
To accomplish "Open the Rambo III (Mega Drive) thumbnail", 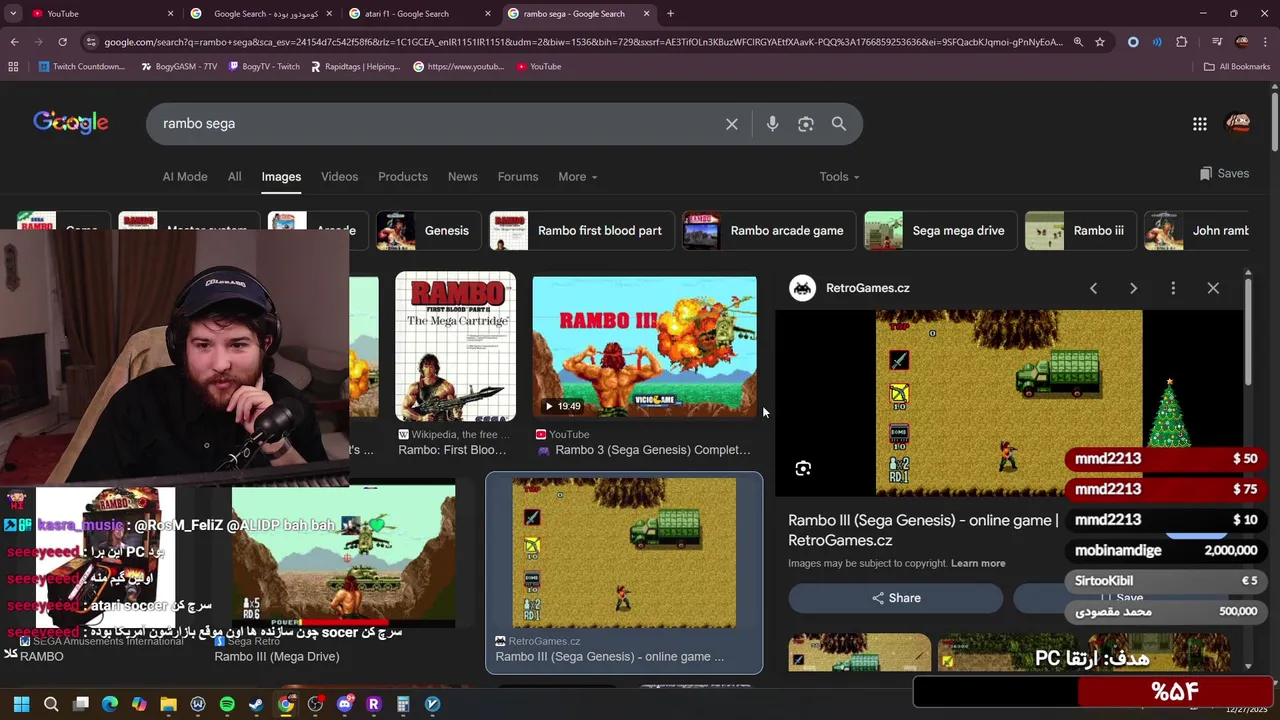I will [343, 557].
